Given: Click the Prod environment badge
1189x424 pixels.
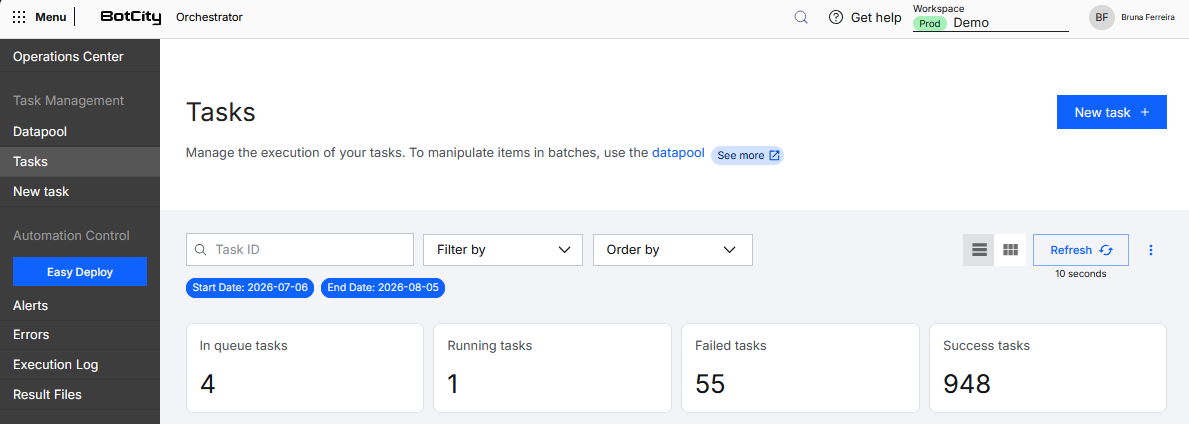Looking at the screenshot, I should point(930,24).
